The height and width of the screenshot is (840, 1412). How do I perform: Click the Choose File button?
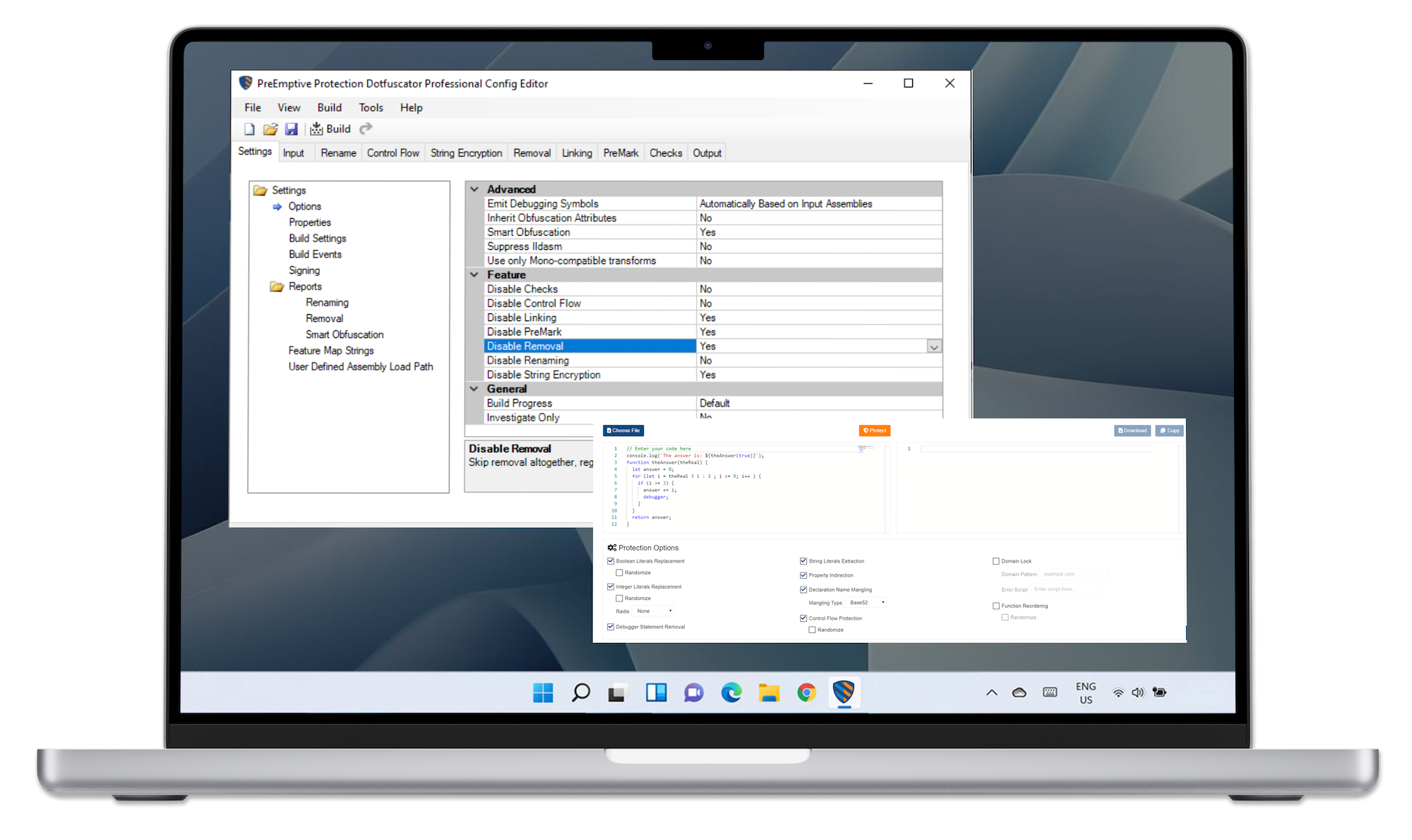click(623, 430)
